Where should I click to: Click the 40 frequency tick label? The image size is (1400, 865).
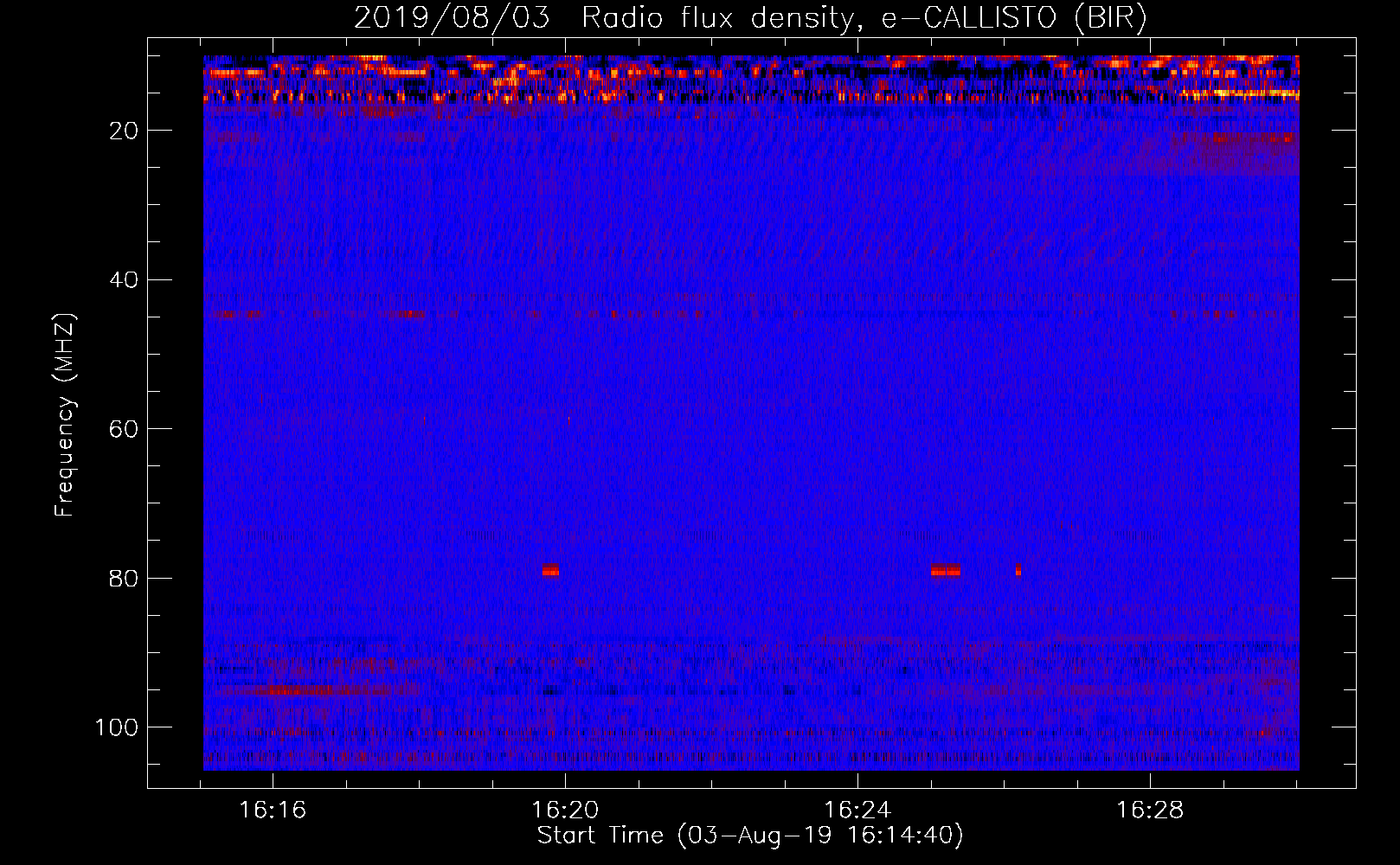coord(125,280)
